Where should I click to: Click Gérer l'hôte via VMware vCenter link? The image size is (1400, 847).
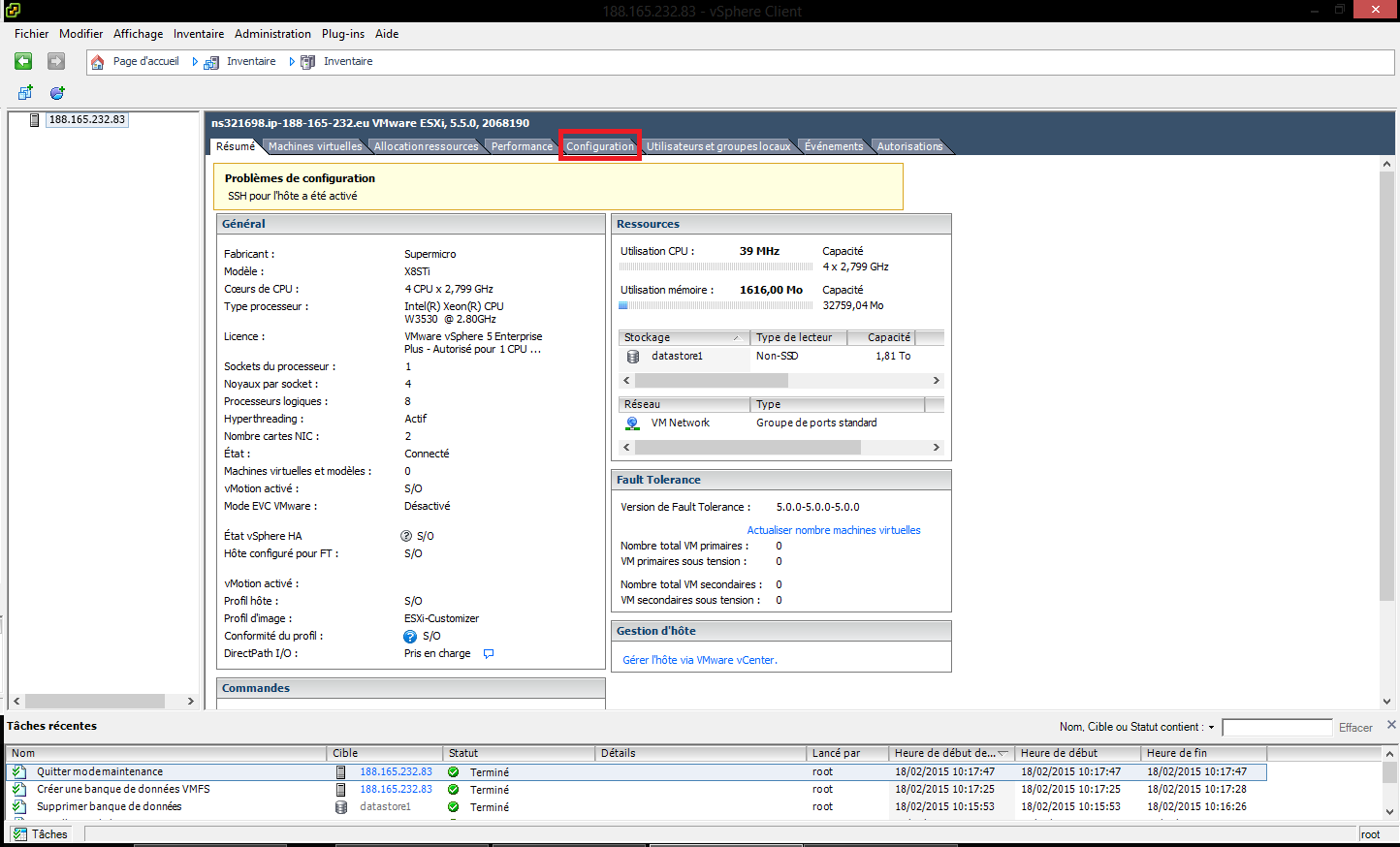[700, 660]
